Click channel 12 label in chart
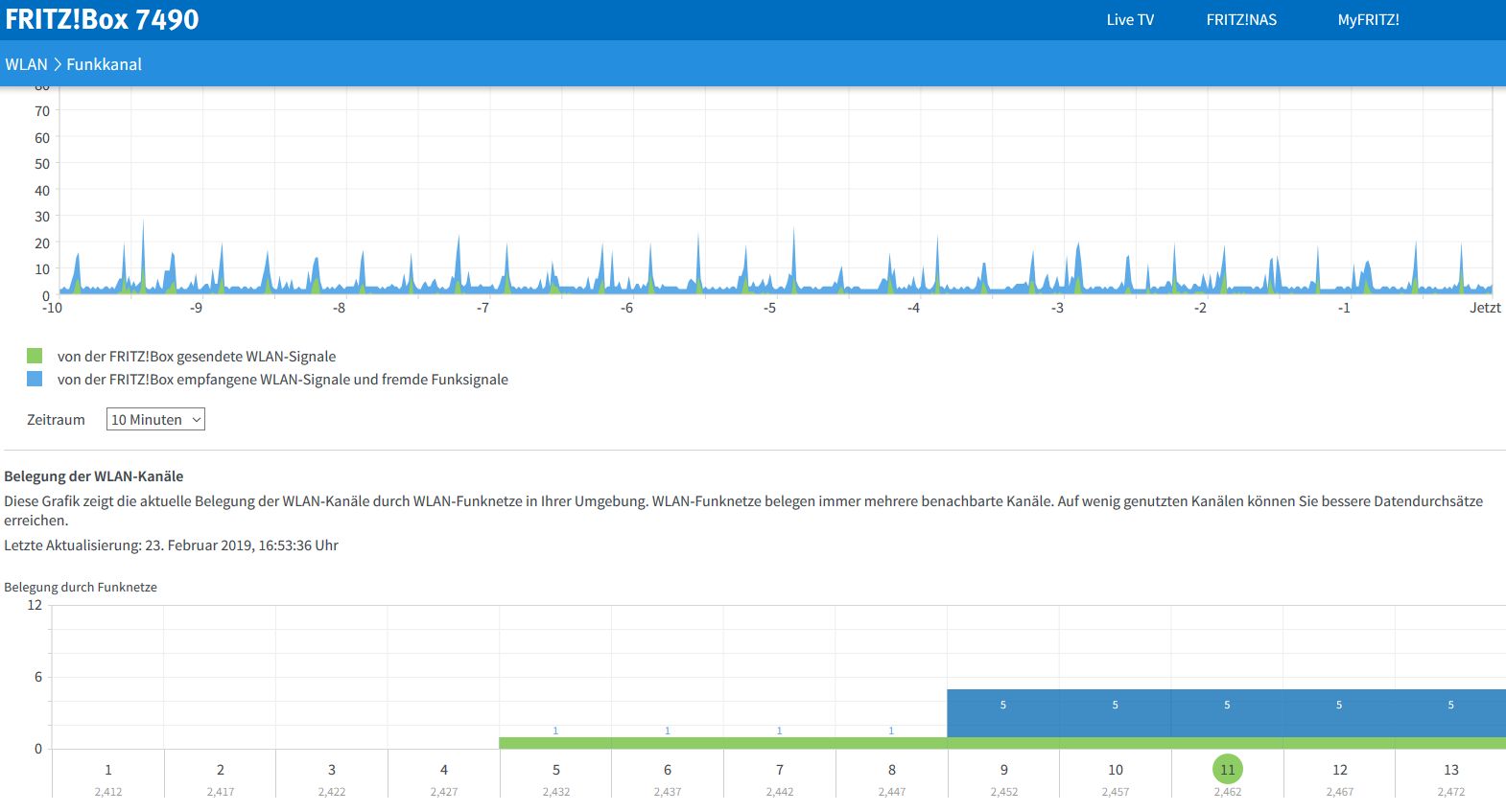 (x=1340, y=770)
